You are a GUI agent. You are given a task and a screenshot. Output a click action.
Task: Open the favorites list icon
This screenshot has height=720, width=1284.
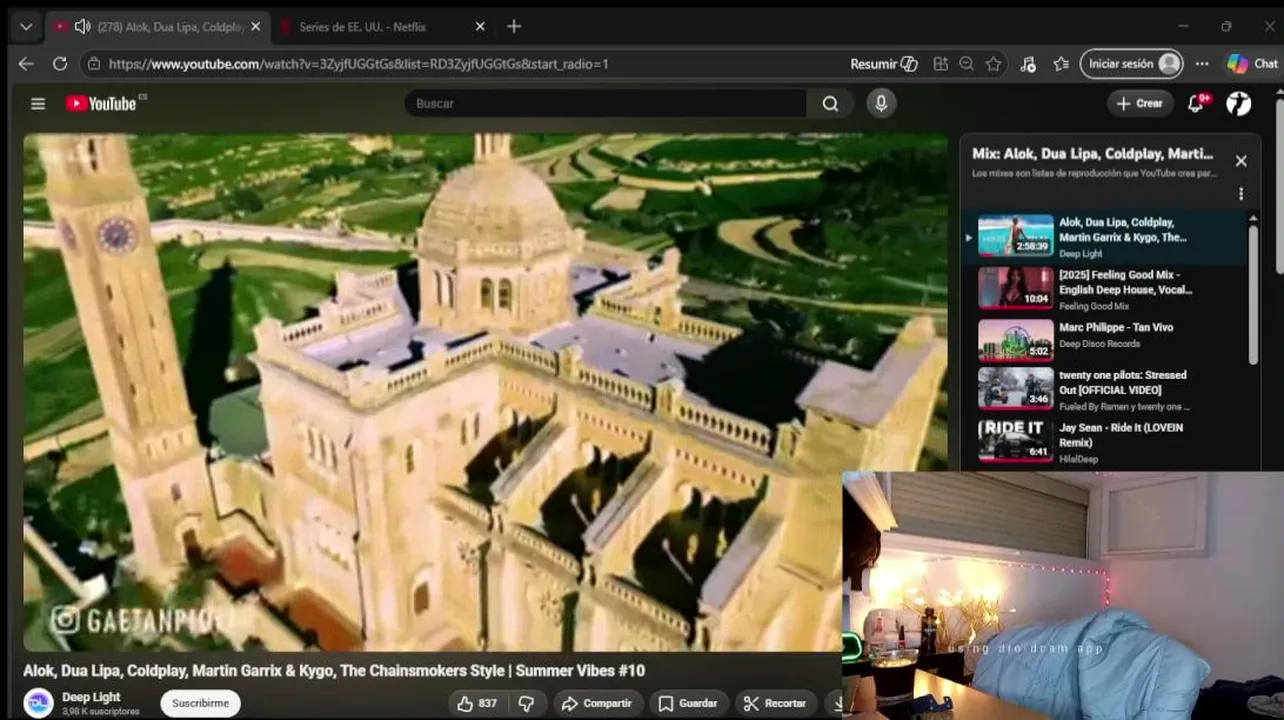pyautogui.click(x=1061, y=64)
